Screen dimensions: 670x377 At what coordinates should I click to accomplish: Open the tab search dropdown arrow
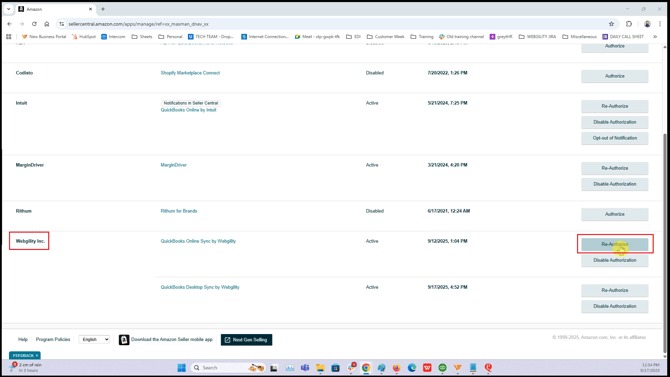tap(9, 9)
